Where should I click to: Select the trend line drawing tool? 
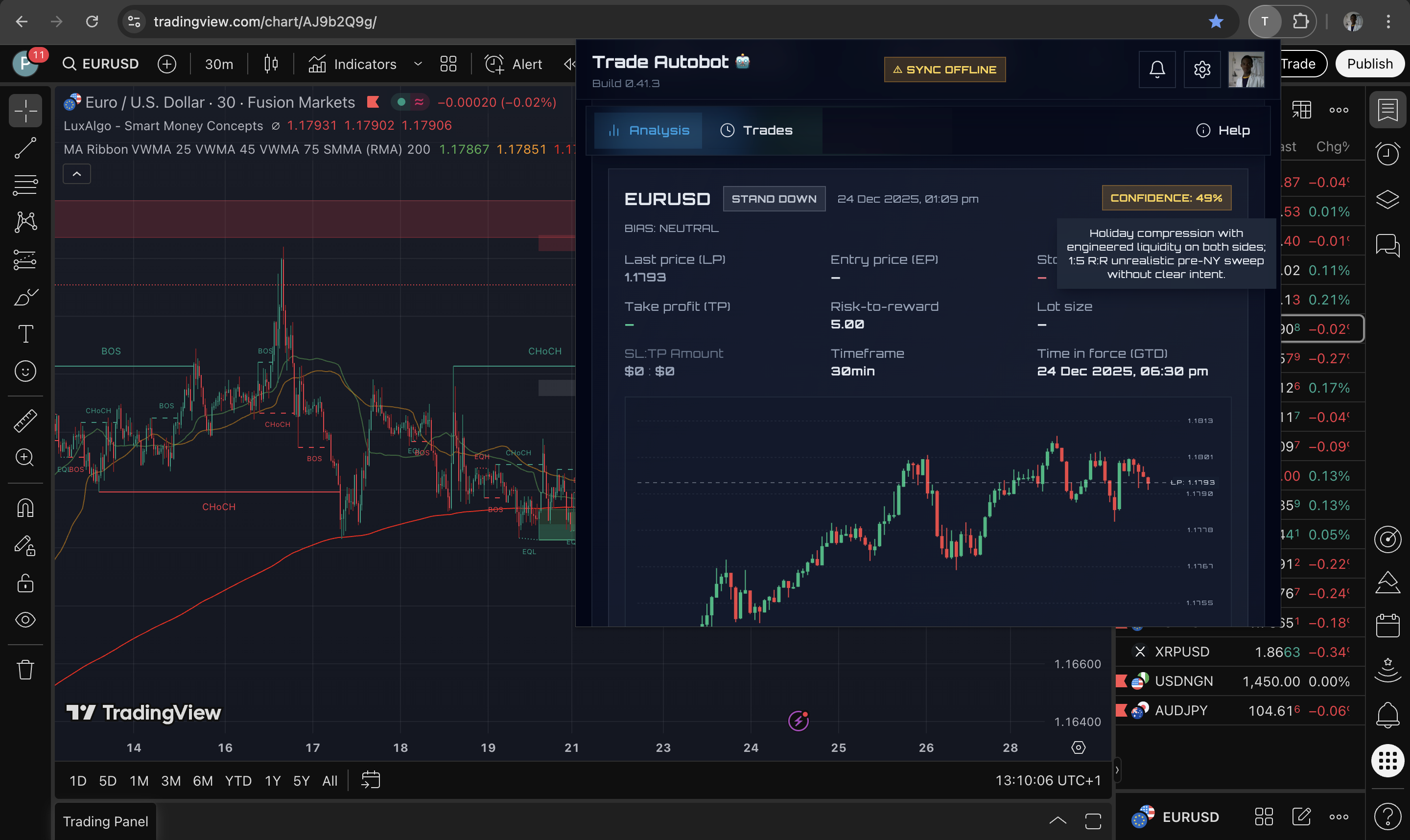(x=25, y=148)
